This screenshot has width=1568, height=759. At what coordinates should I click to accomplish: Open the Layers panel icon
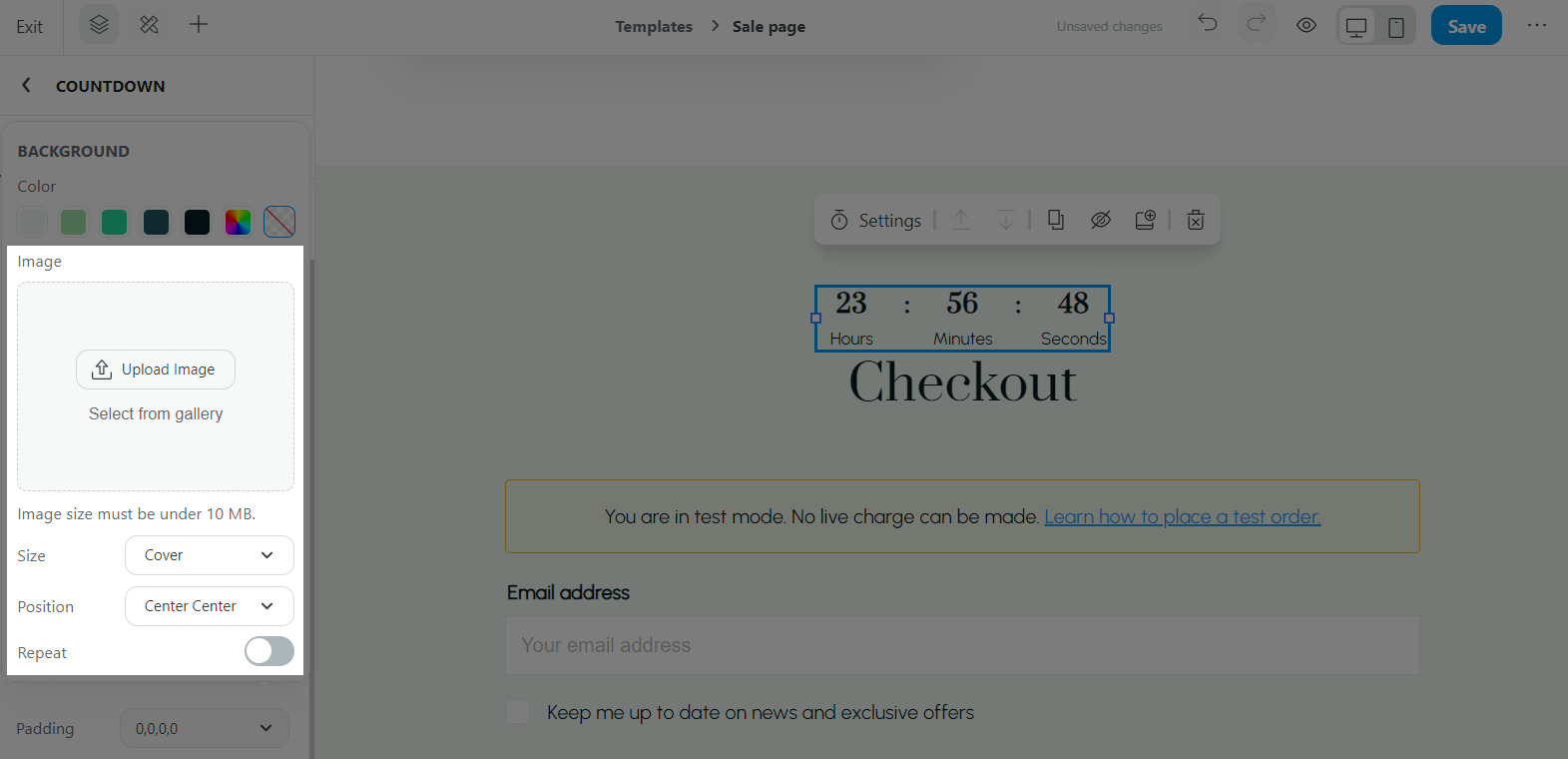[x=98, y=25]
